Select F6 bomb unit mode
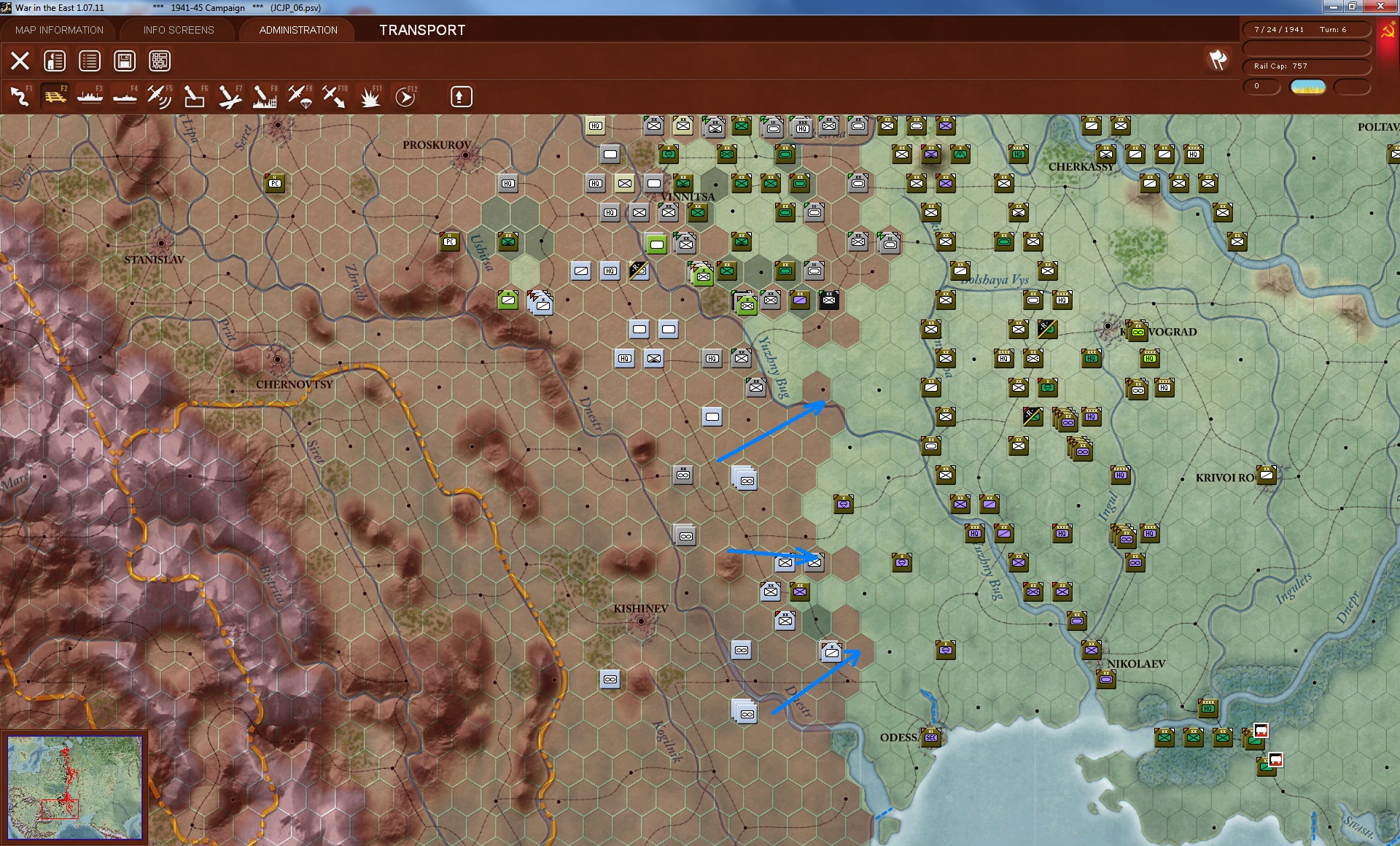Image resolution: width=1400 pixels, height=846 pixels. [x=195, y=96]
